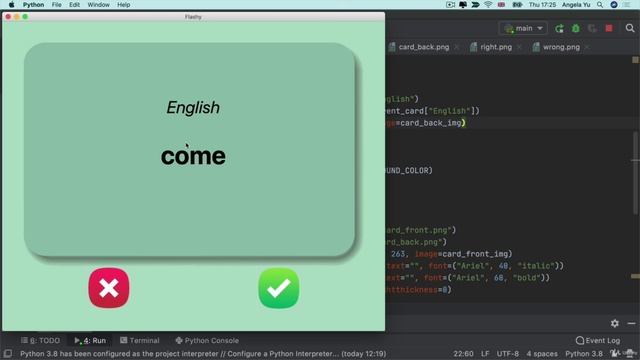Image resolution: width=640 pixels, height=360 pixels.
Task: Open the 'main' run configuration dropdown
Action: (x=523, y=28)
